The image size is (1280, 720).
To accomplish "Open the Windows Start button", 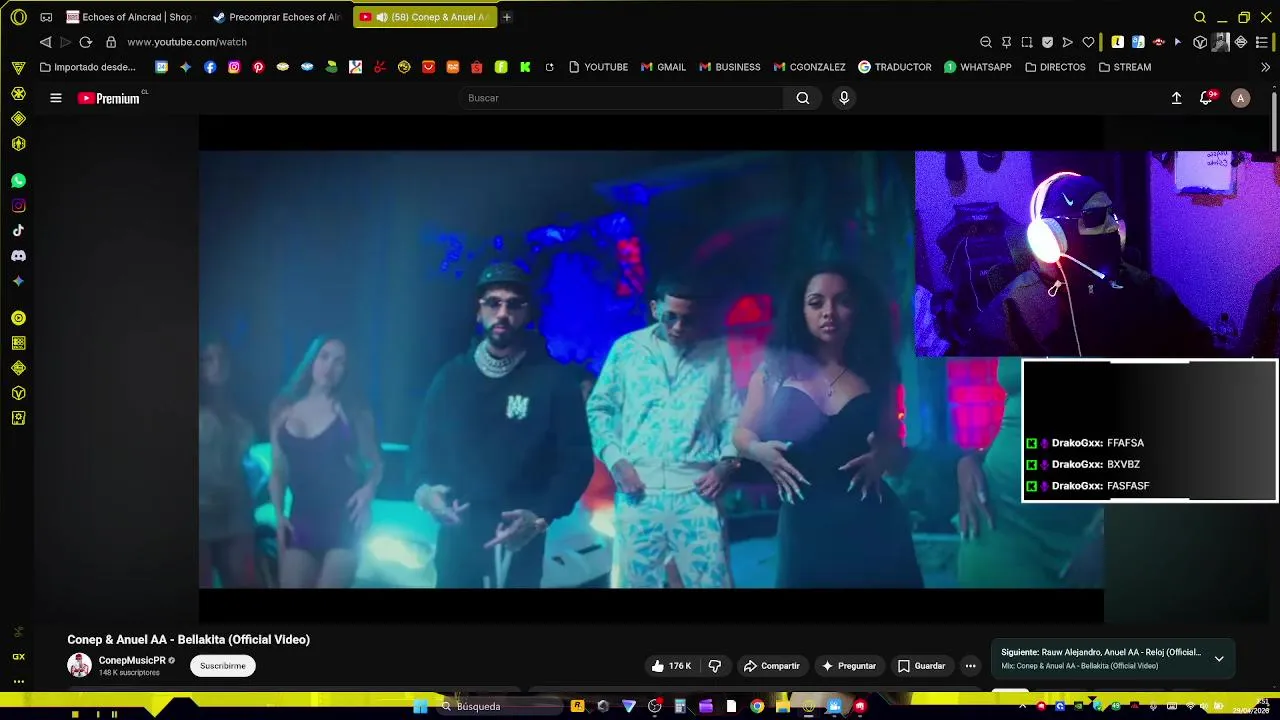I will click(x=421, y=706).
